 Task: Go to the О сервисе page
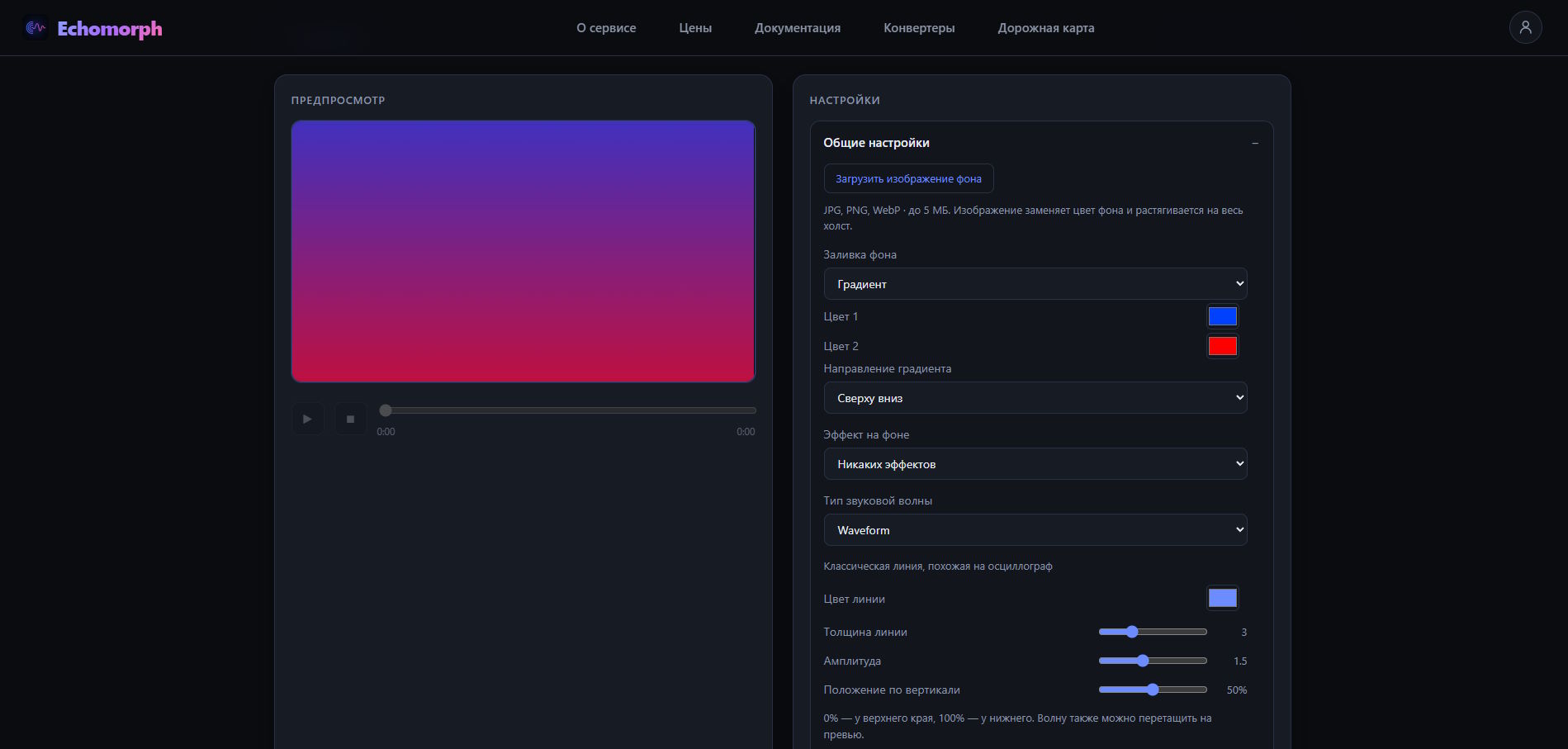(x=606, y=28)
